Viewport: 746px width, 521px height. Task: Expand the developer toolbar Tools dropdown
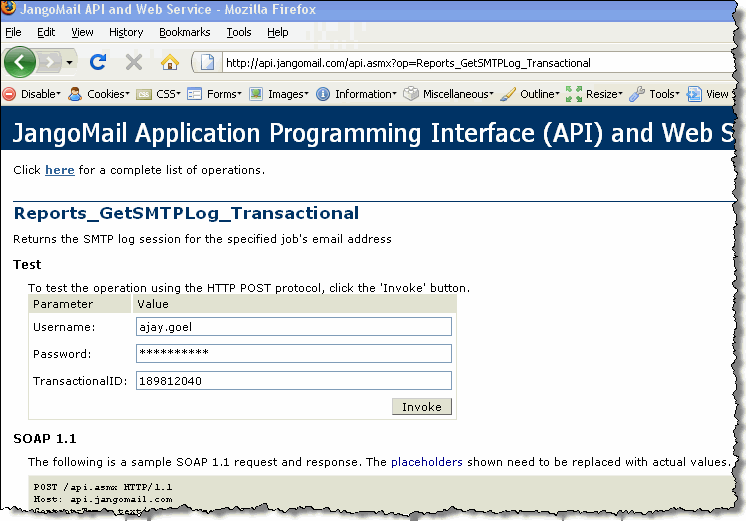click(677, 93)
